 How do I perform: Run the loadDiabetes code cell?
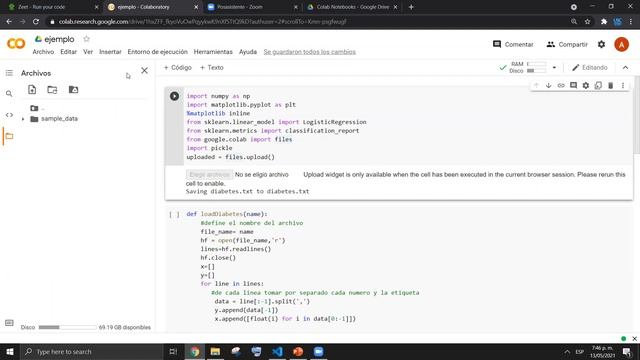click(x=174, y=214)
